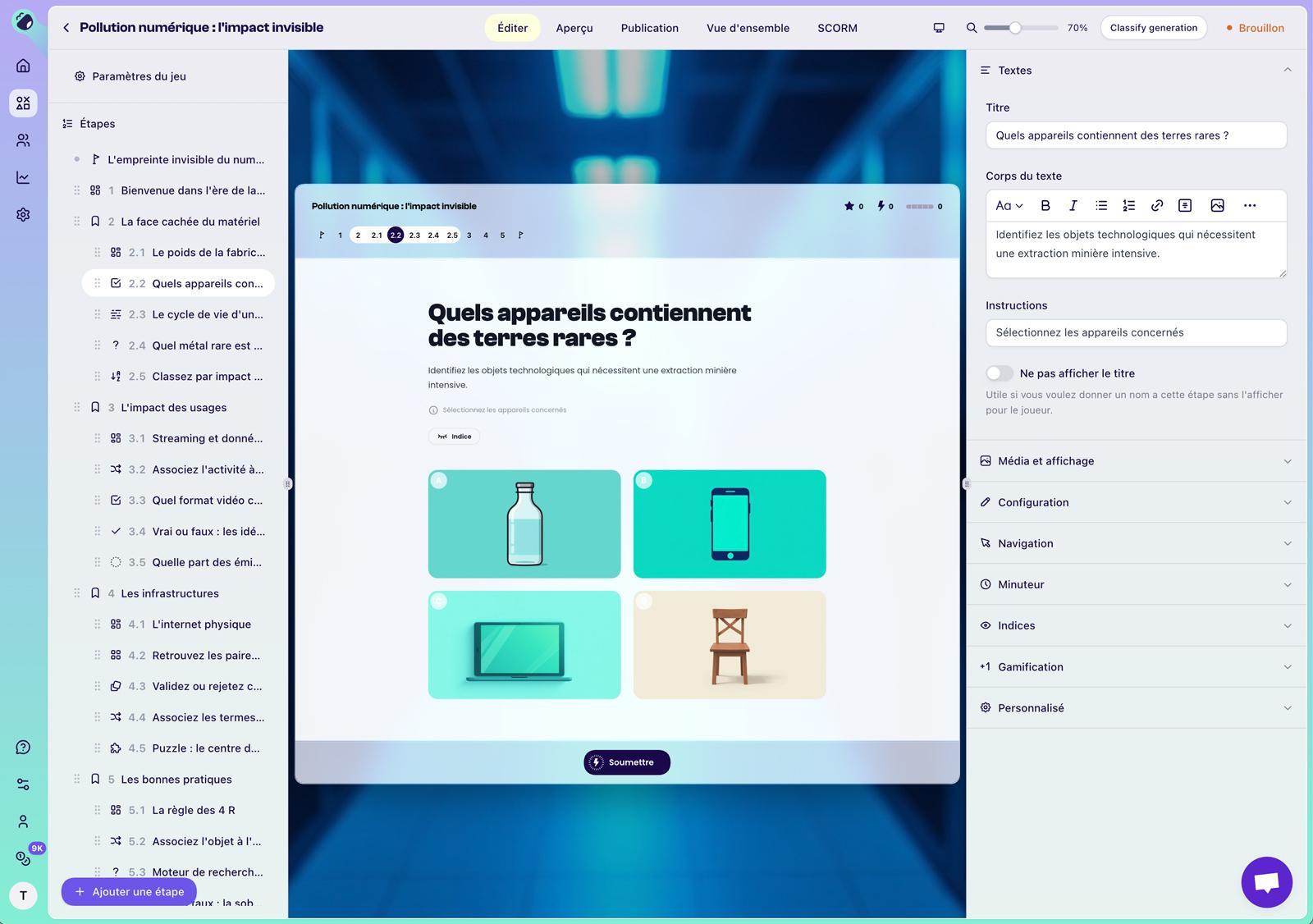
Task: Click the Bold formatting icon
Action: tap(1045, 206)
